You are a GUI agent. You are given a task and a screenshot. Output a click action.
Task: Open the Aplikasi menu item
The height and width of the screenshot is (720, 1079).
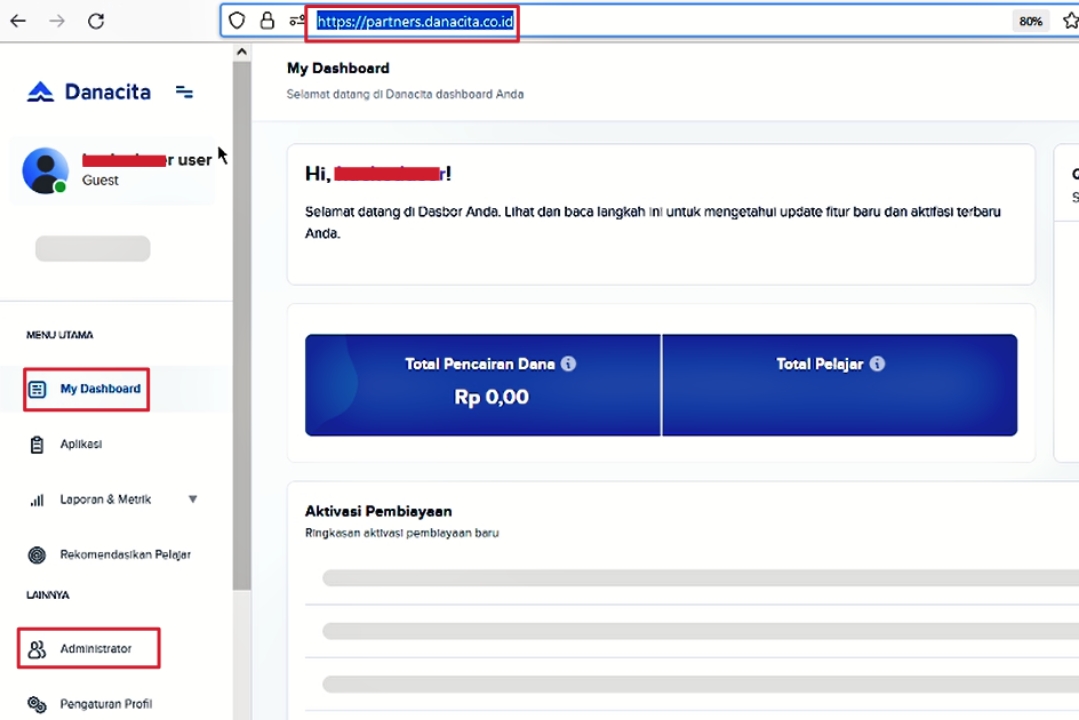(81, 444)
